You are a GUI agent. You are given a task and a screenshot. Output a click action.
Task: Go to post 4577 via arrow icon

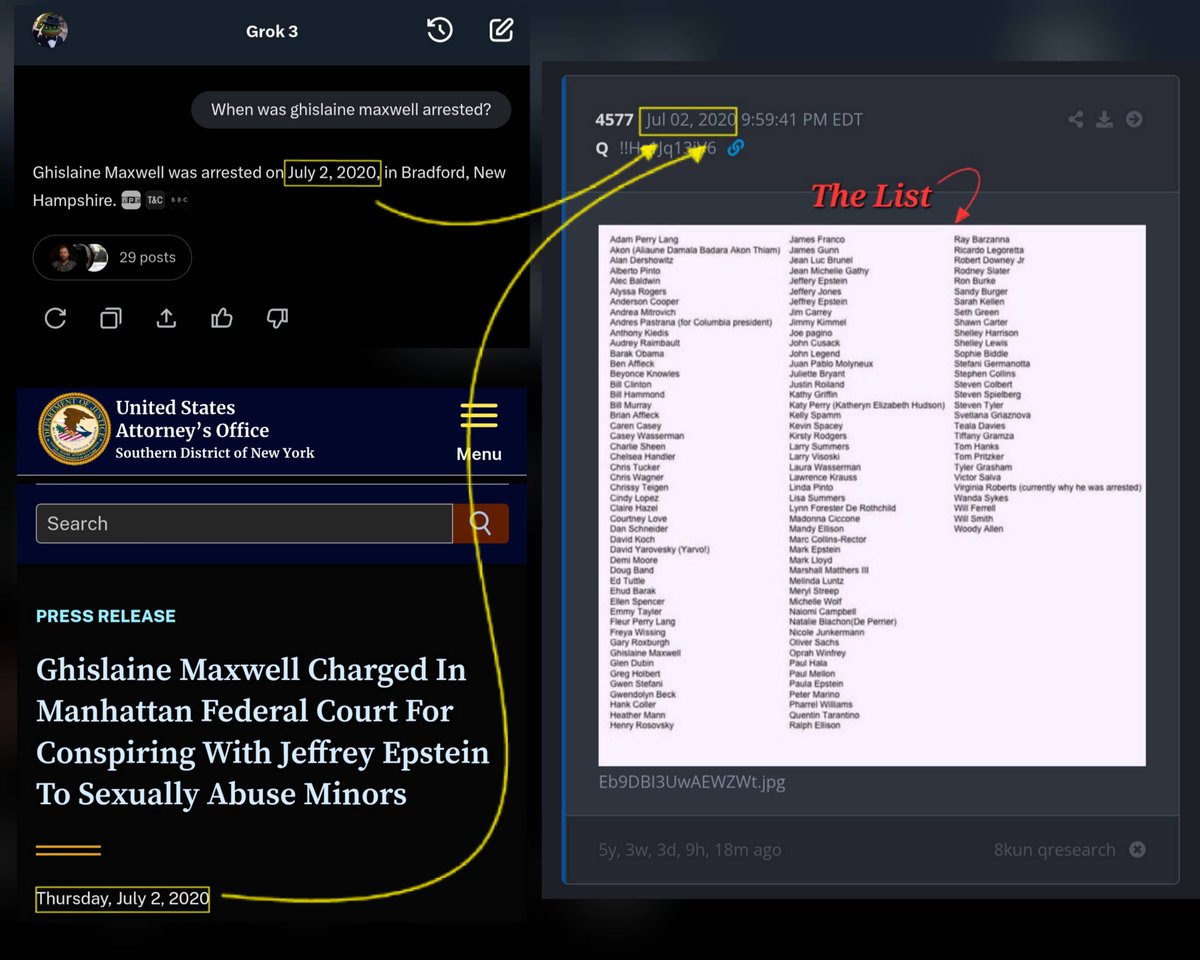coord(1134,119)
